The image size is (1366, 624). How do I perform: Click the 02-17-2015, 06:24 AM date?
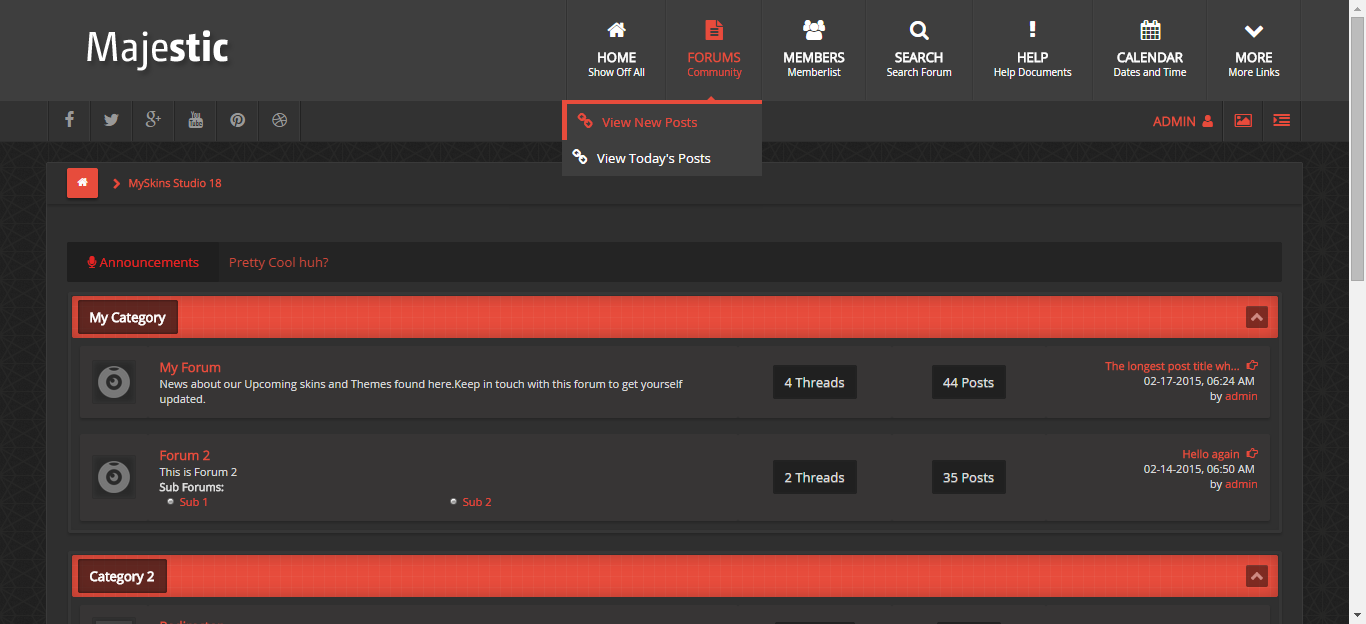1199,381
